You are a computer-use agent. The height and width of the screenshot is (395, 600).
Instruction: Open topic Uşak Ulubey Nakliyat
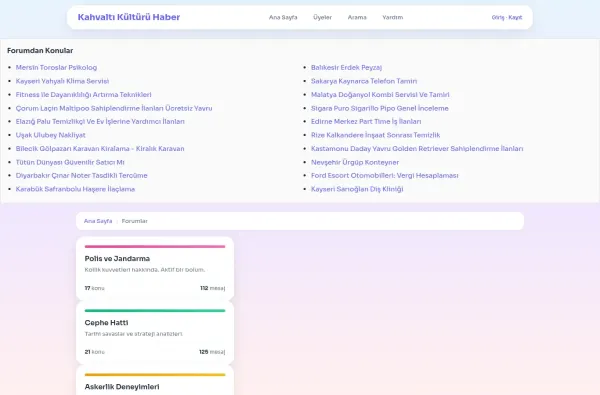click(x=51, y=135)
